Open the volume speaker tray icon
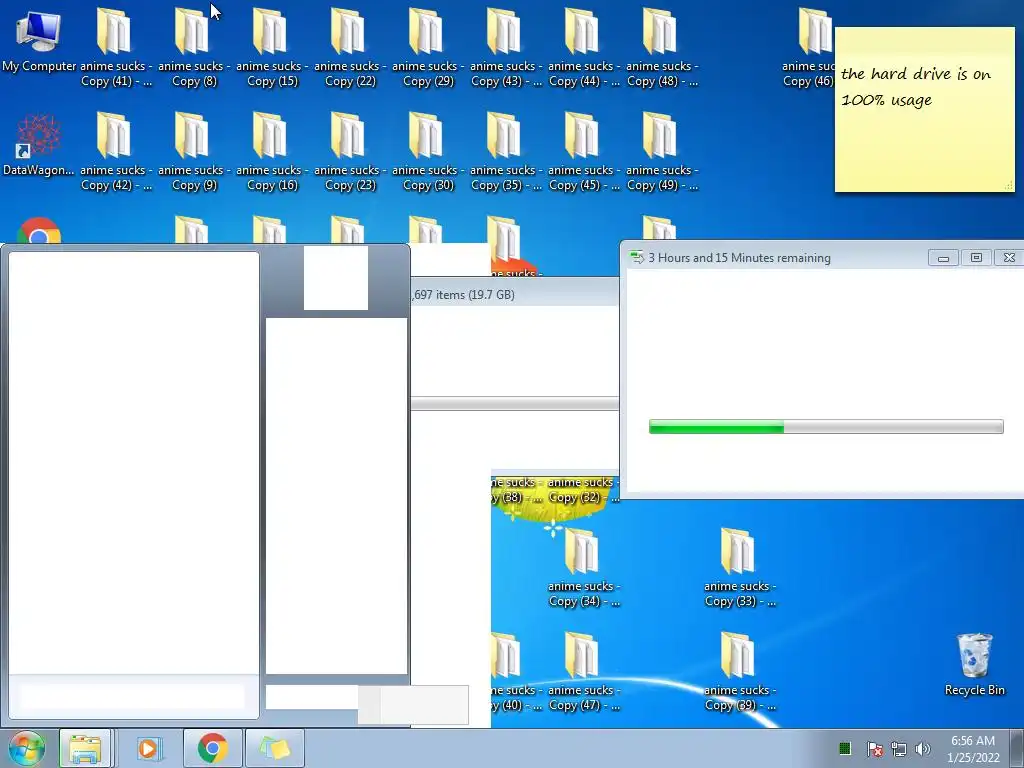Screen dimensions: 1024x768 (923, 748)
